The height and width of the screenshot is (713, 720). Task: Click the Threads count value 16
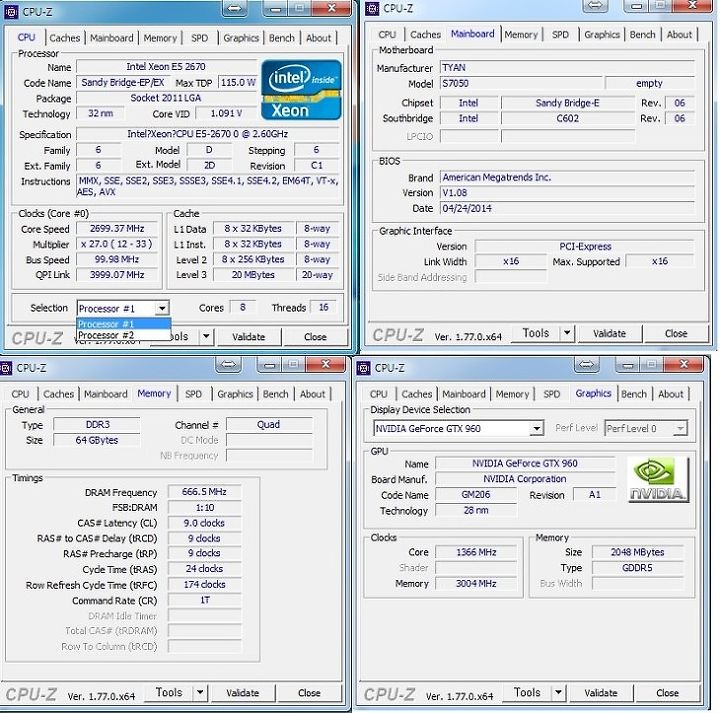324,307
